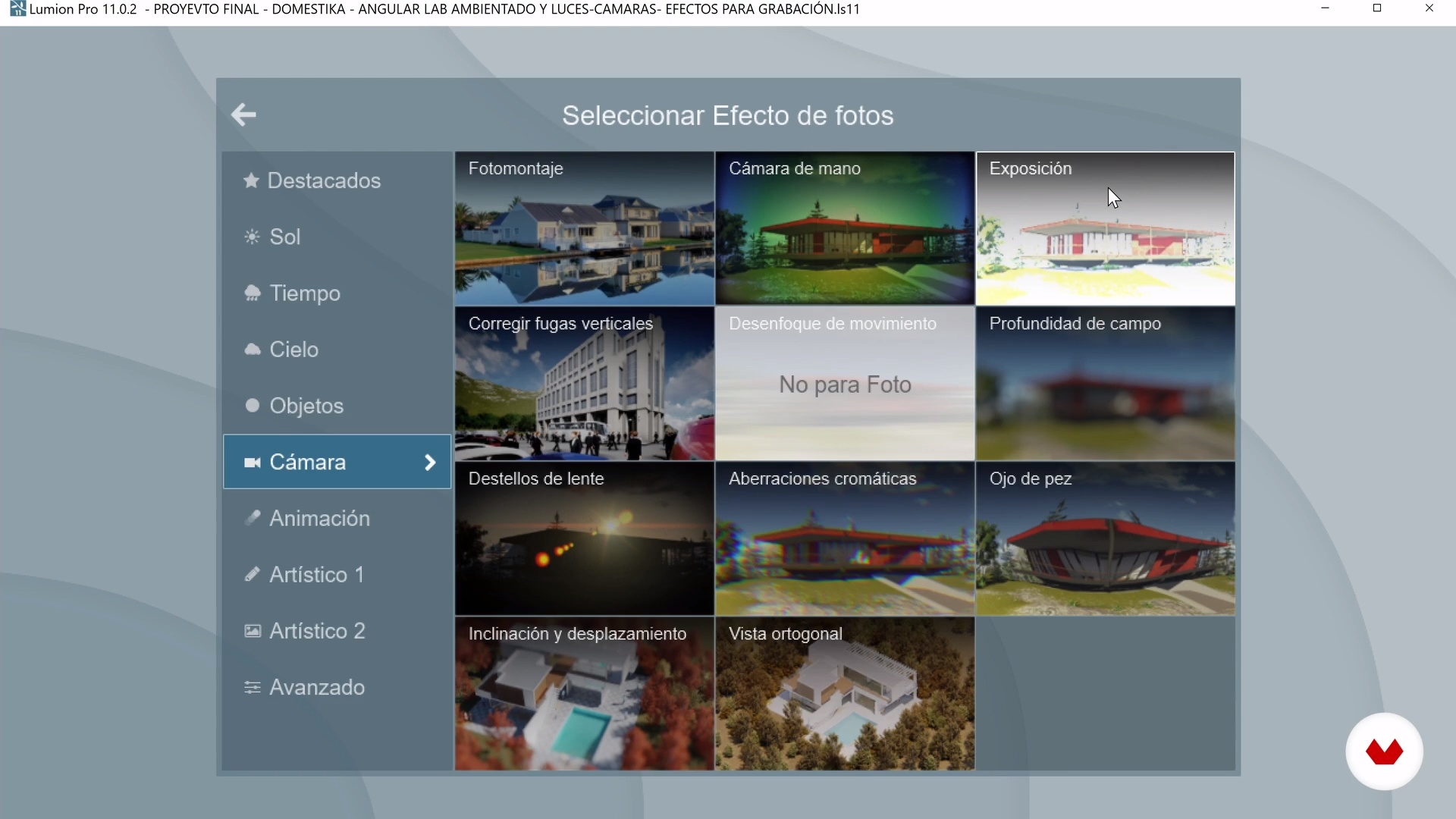
Task: Click the brush icon beside Artístico 1
Action: pyautogui.click(x=253, y=574)
